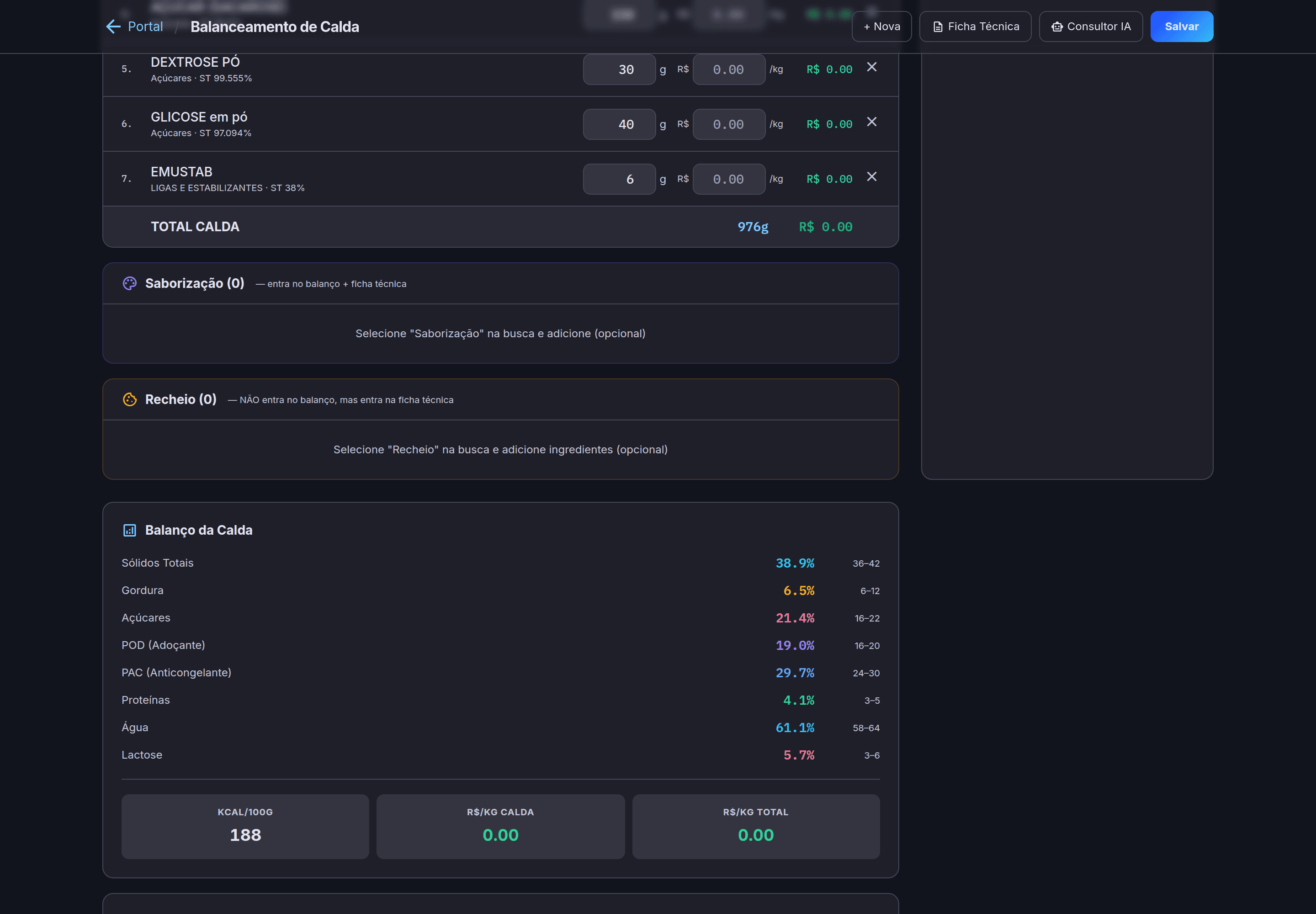Click the PAC (Anticongelante) 29.7% value
The image size is (1316, 914).
(795, 674)
